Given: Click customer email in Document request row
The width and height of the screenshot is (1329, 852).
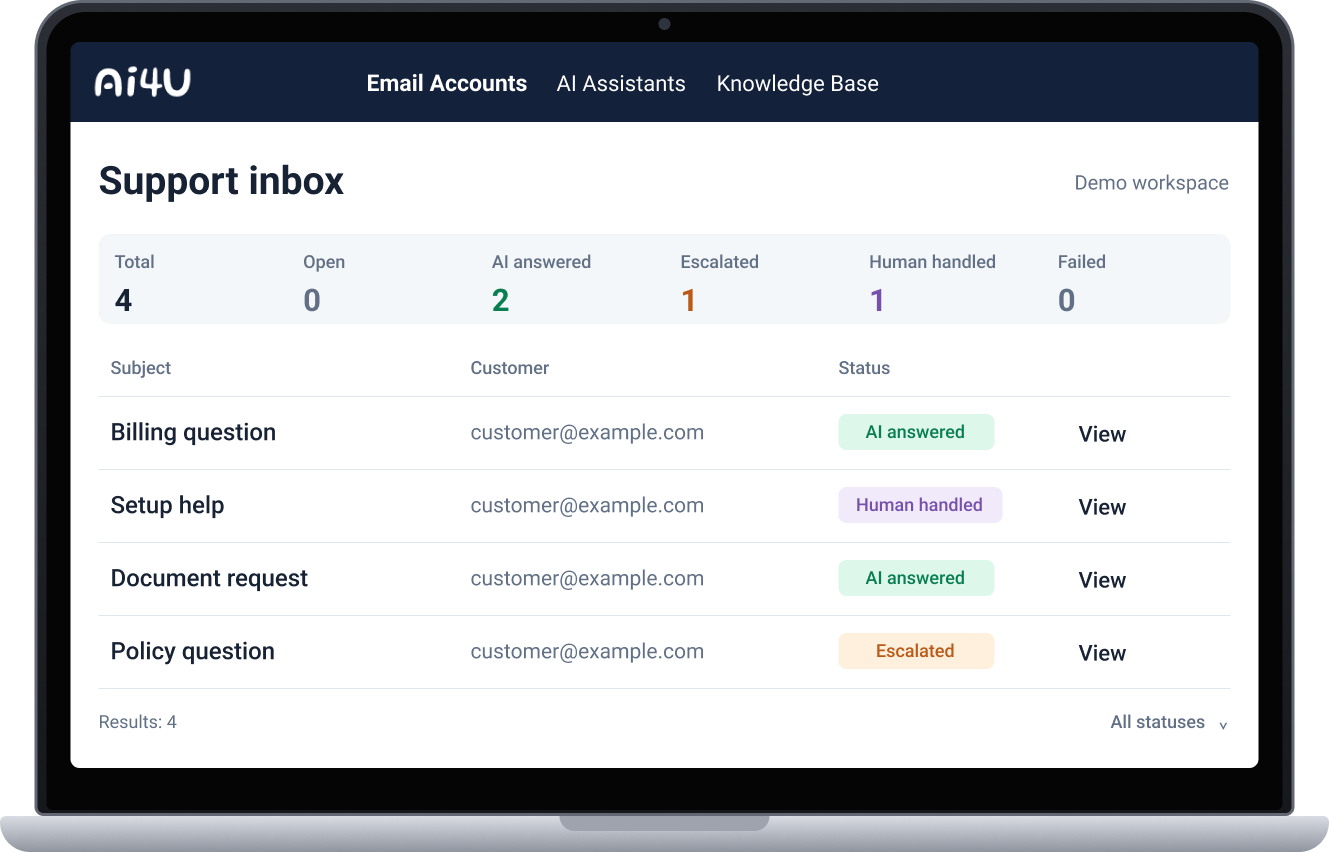Looking at the screenshot, I should pyautogui.click(x=587, y=578).
